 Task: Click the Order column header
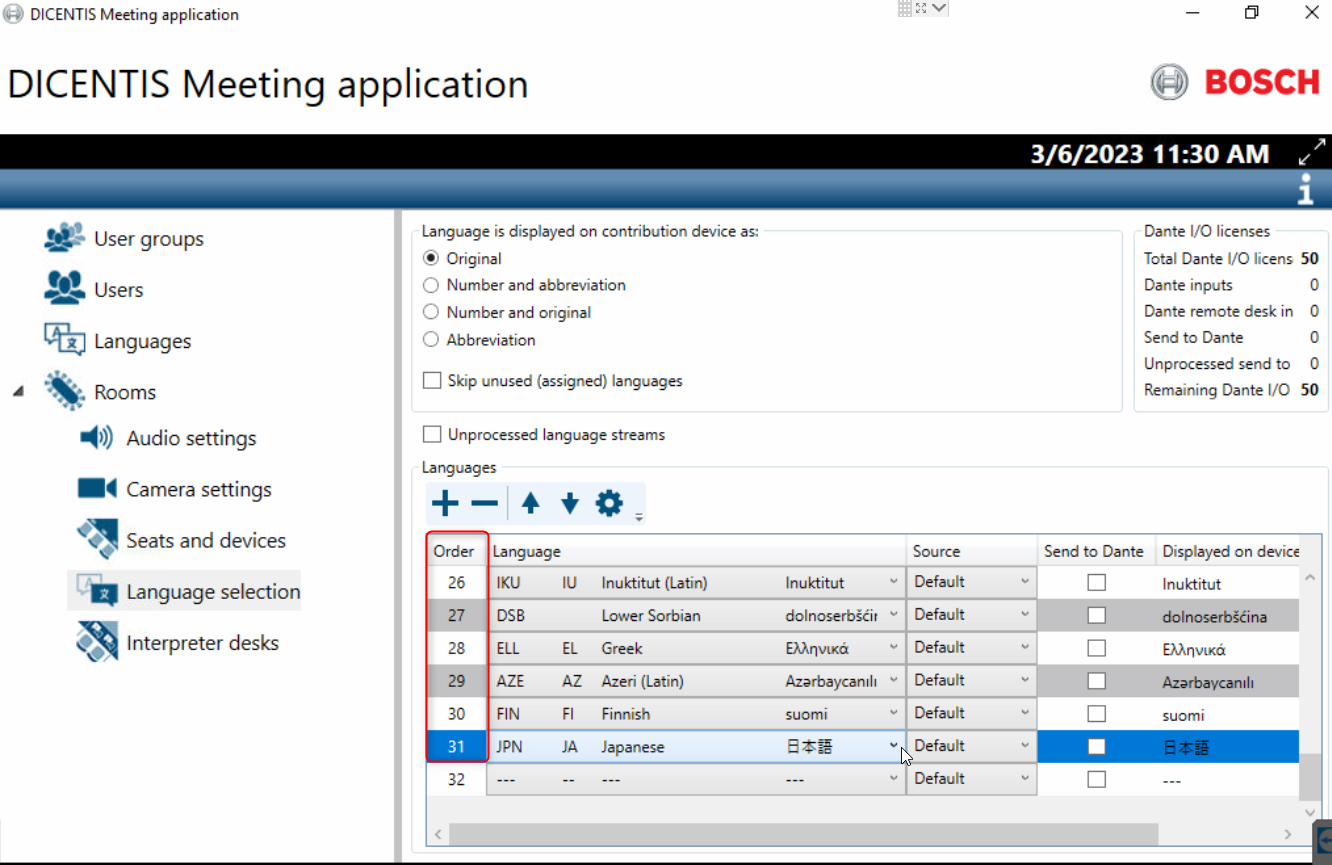pos(454,551)
